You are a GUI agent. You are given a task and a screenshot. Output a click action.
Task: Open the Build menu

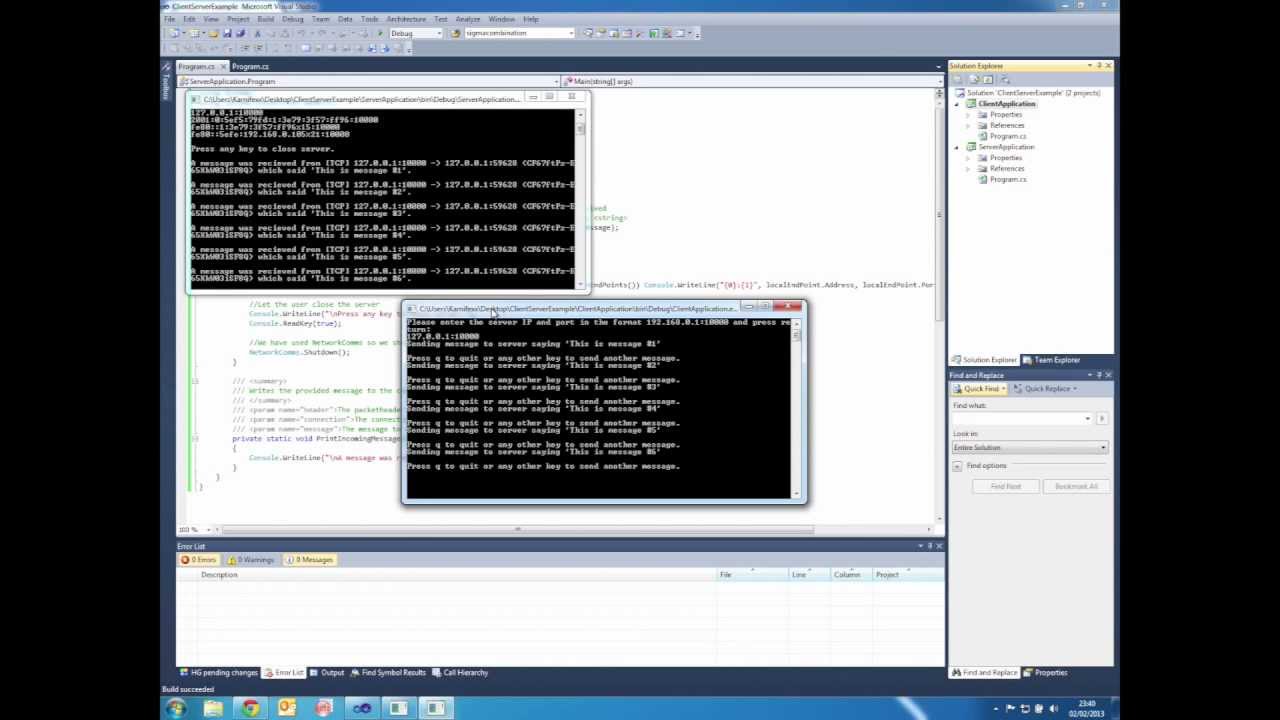coord(265,18)
